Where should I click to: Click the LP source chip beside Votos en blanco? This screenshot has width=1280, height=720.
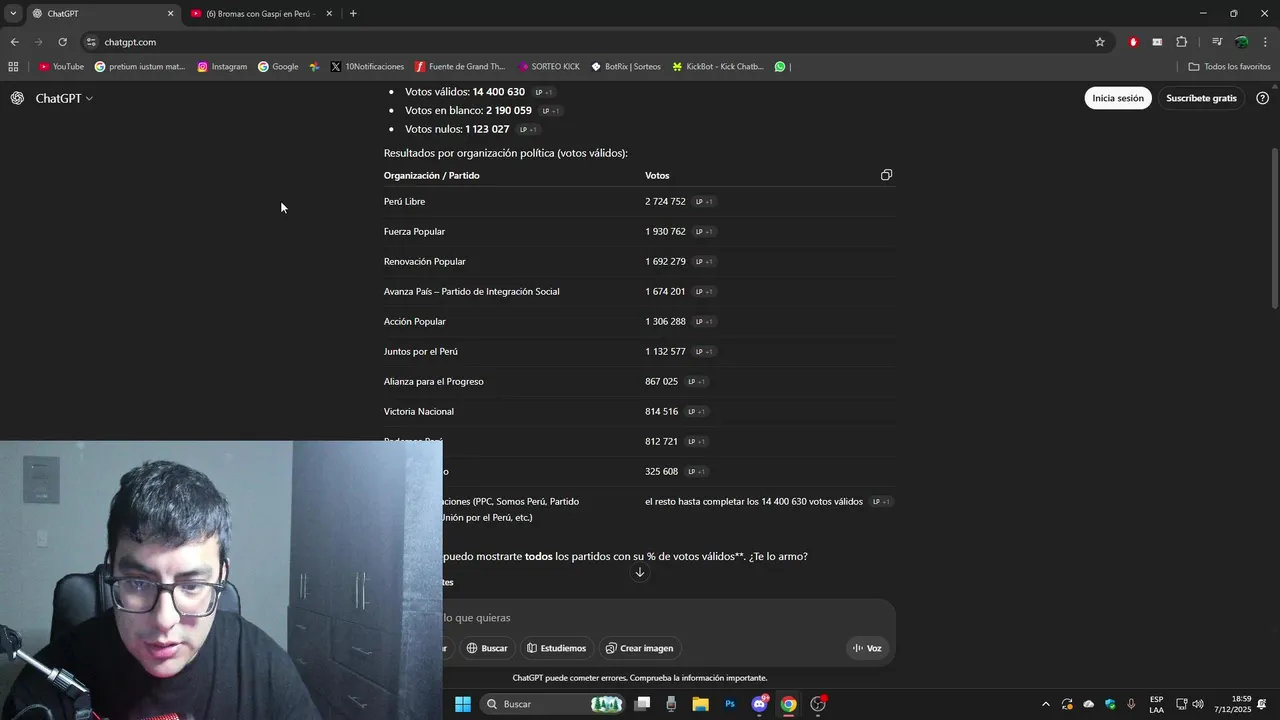[x=551, y=111]
